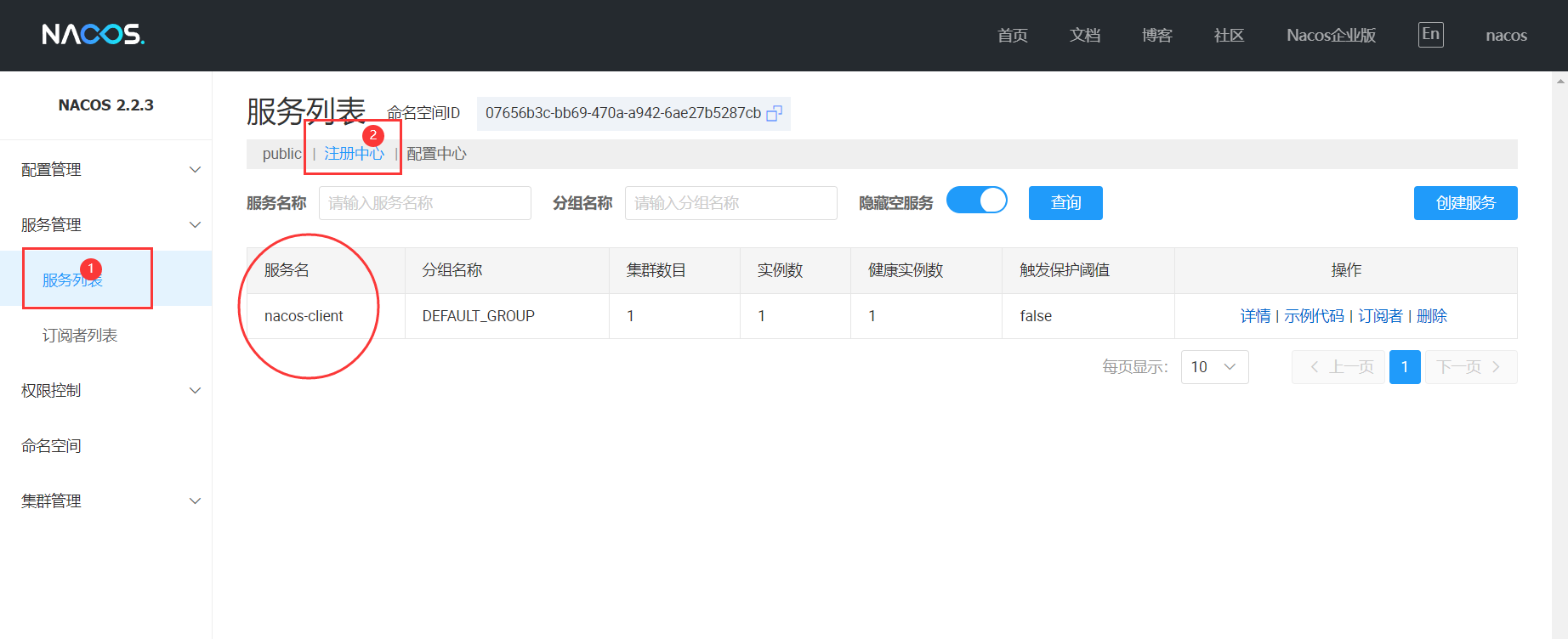The image size is (1568, 639).
Task: Copy the namespace ID using copy icon
Action: click(x=774, y=114)
